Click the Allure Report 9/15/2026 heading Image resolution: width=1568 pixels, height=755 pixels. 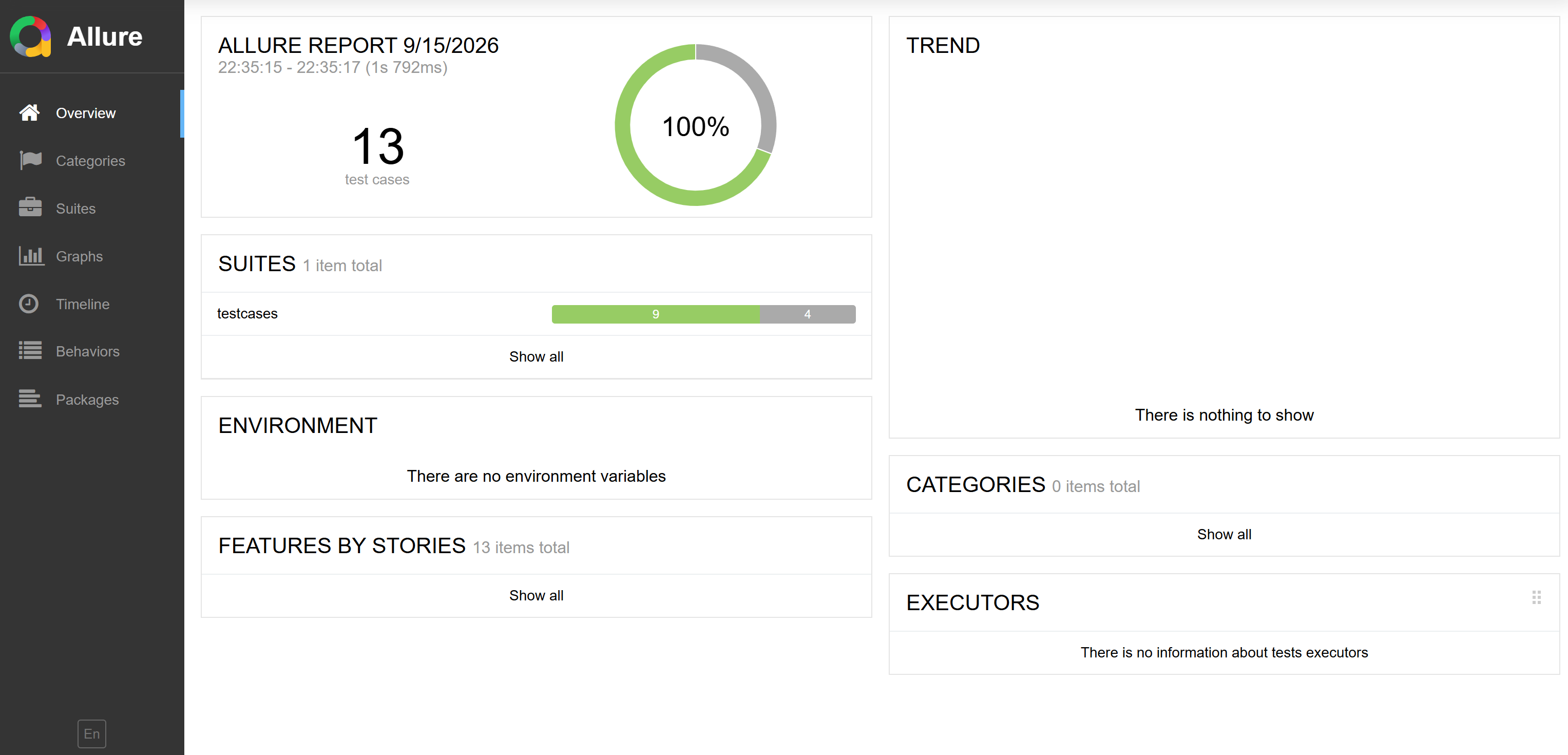tap(358, 46)
